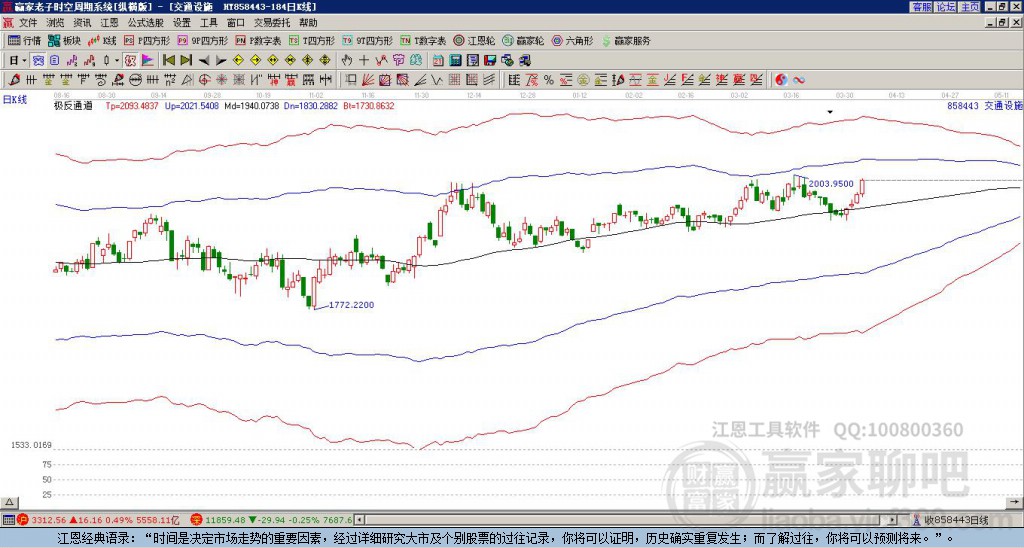This screenshot has width=1024, height=548.
Task: Click the 858443 交通设施 code label
Action: [985, 106]
